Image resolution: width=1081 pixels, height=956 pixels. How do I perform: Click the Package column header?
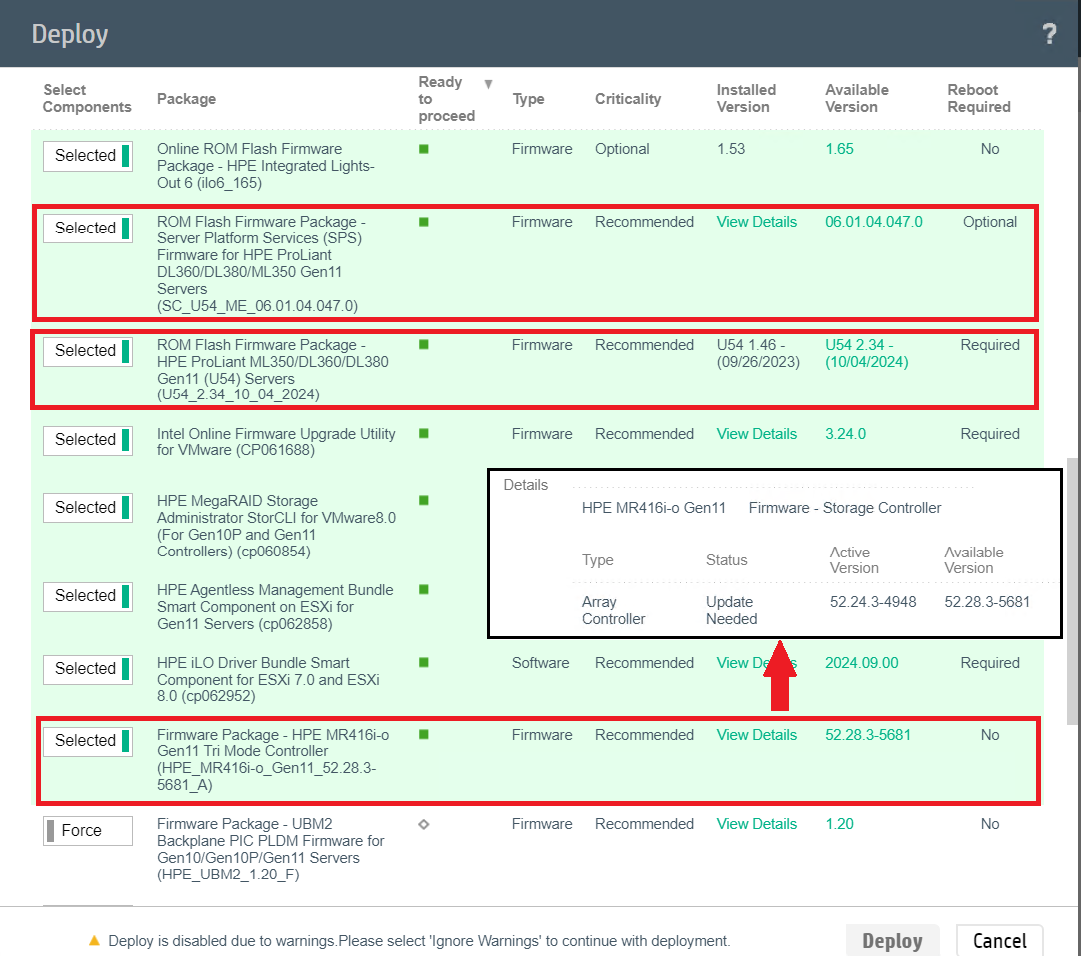pos(186,99)
